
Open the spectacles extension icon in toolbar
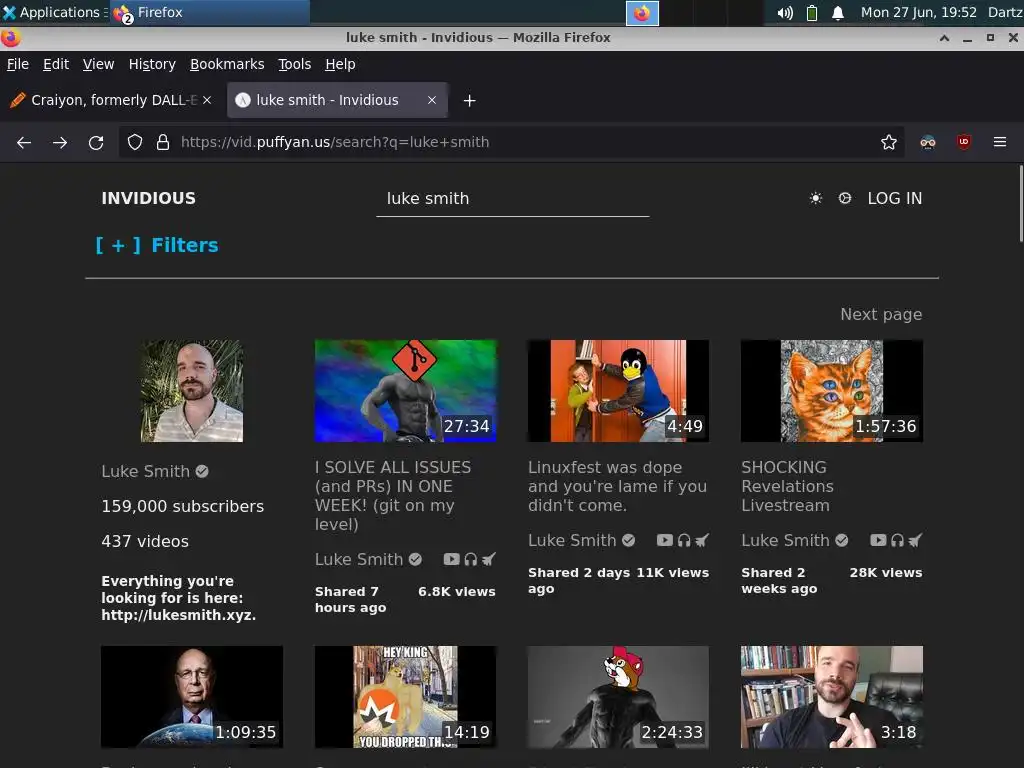927,142
